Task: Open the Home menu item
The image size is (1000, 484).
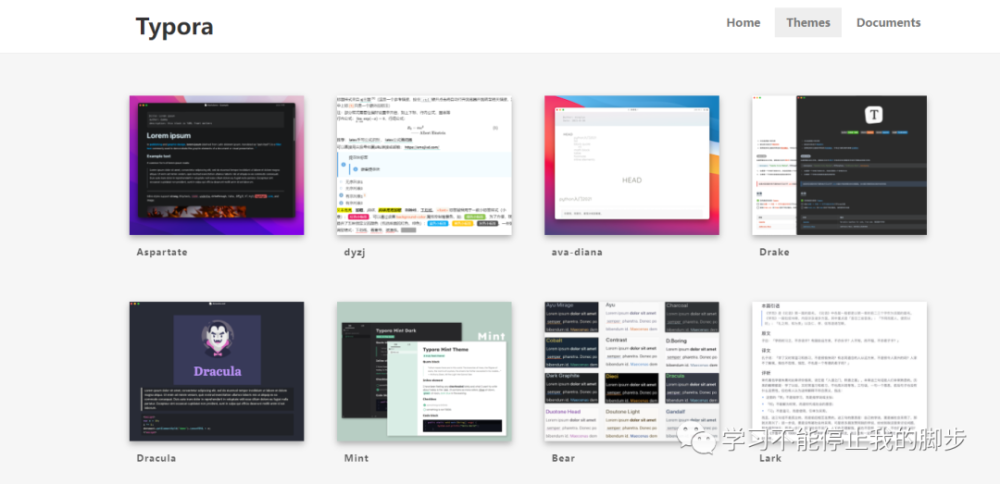Action: point(743,22)
